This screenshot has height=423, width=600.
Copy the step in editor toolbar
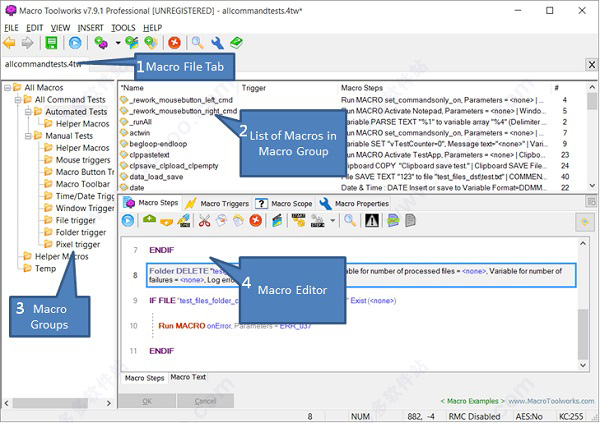pos(221,221)
